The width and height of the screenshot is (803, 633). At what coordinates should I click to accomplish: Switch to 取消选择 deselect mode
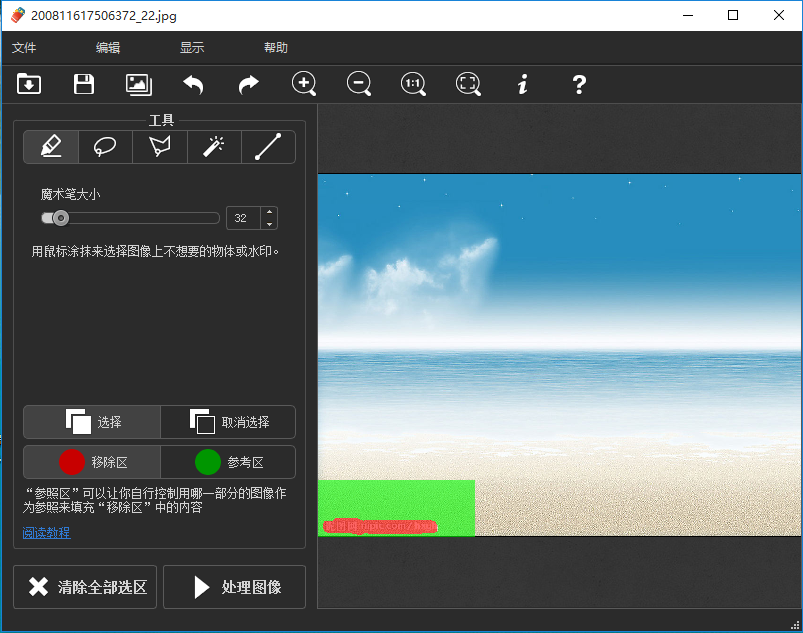pos(228,422)
